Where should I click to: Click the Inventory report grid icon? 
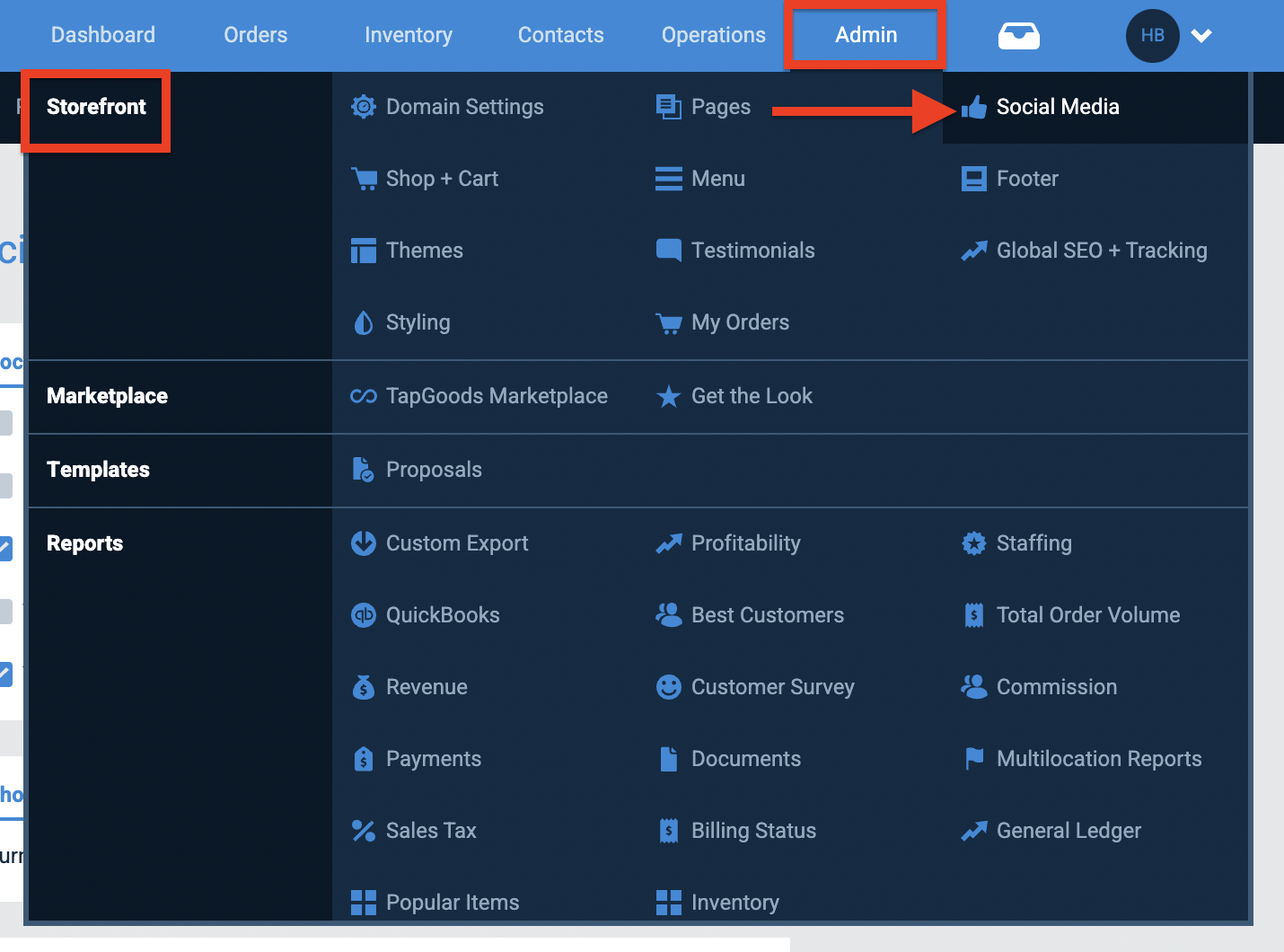pos(668,903)
